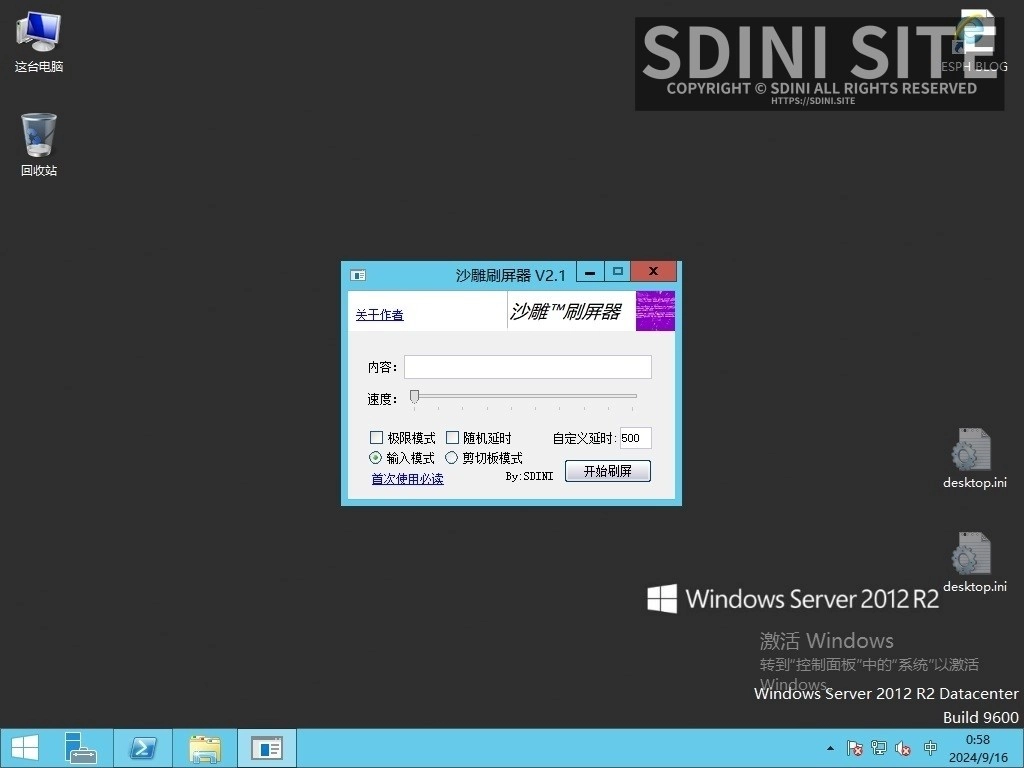
Task: Show hidden tray icons arrow
Action: pyautogui.click(x=830, y=748)
